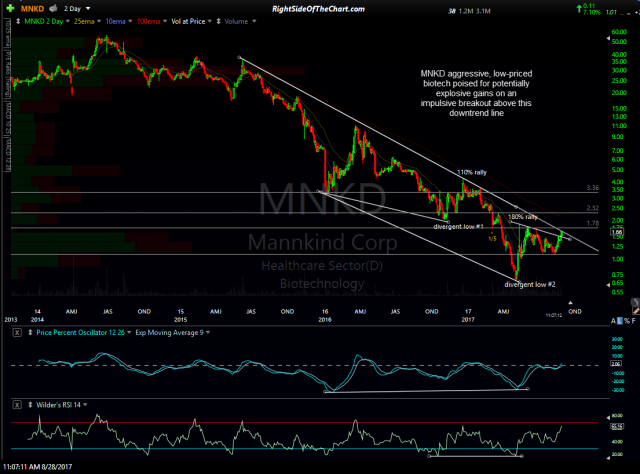This screenshot has width=640, height=474.
Task: Click scale arrow near RSI 20.00 level
Action: [x=608, y=458]
